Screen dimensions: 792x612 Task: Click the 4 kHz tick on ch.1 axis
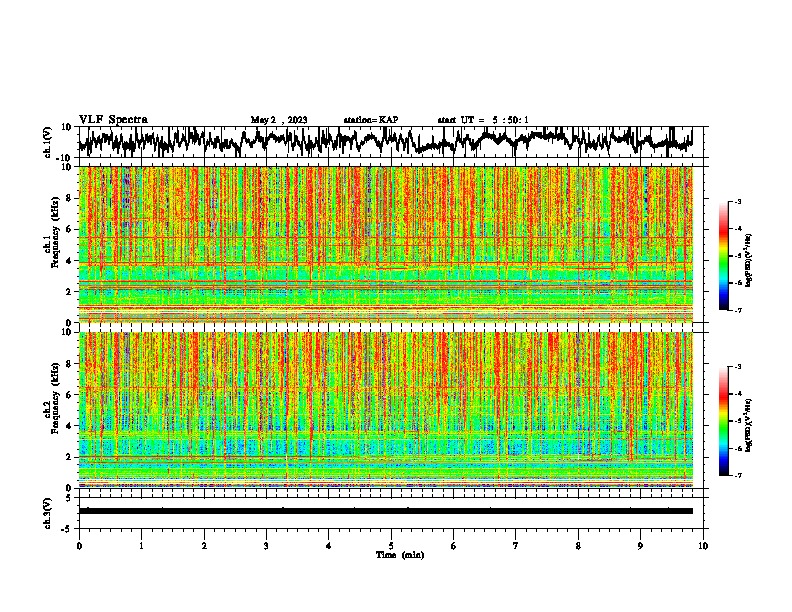(x=69, y=261)
